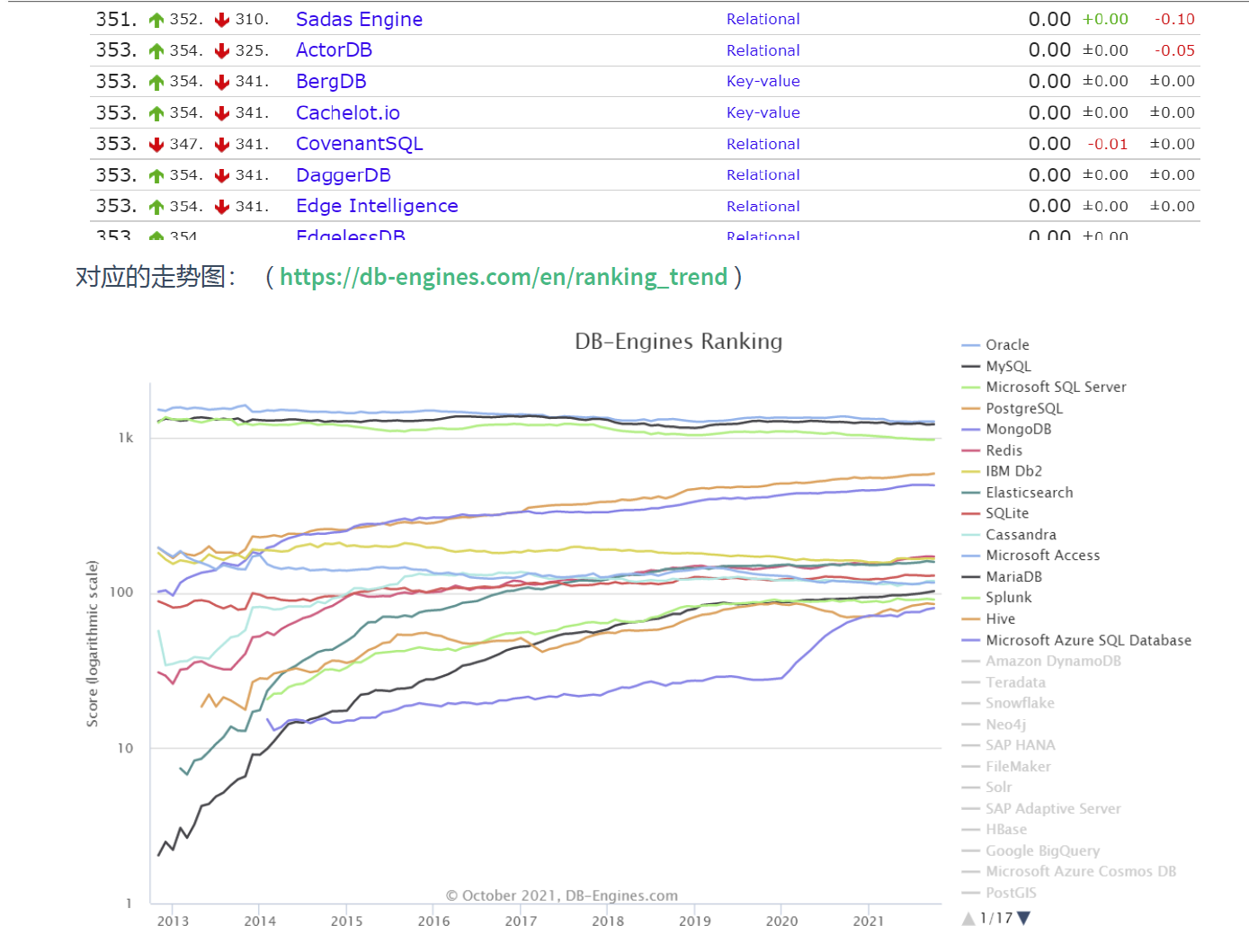Screen dimensions: 1249x952
Task: Click Relational type in DaggerDB row
Action: tap(763, 175)
